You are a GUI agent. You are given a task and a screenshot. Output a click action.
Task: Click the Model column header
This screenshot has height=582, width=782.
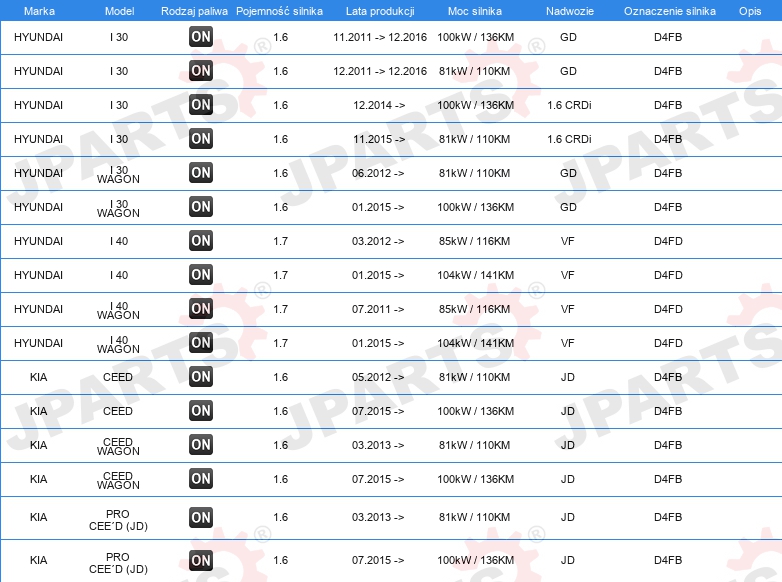(119, 11)
